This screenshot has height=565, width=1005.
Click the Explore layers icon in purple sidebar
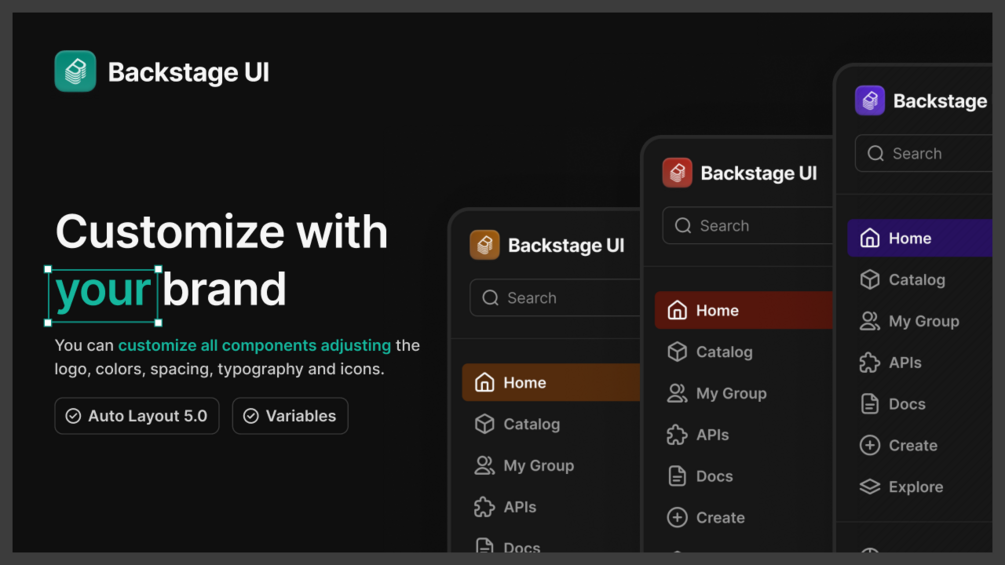click(870, 487)
